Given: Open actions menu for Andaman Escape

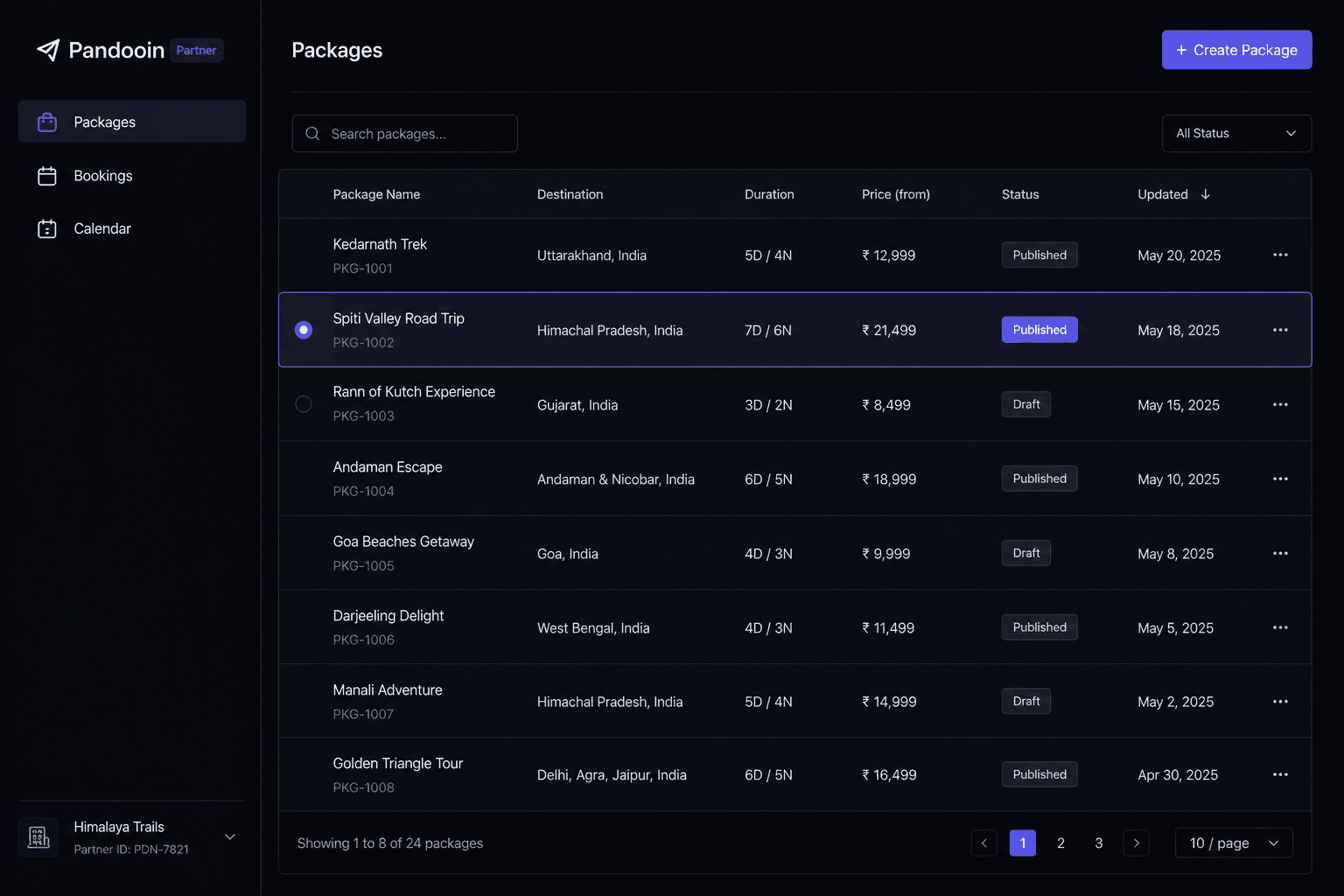Looking at the screenshot, I should tap(1280, 479).
